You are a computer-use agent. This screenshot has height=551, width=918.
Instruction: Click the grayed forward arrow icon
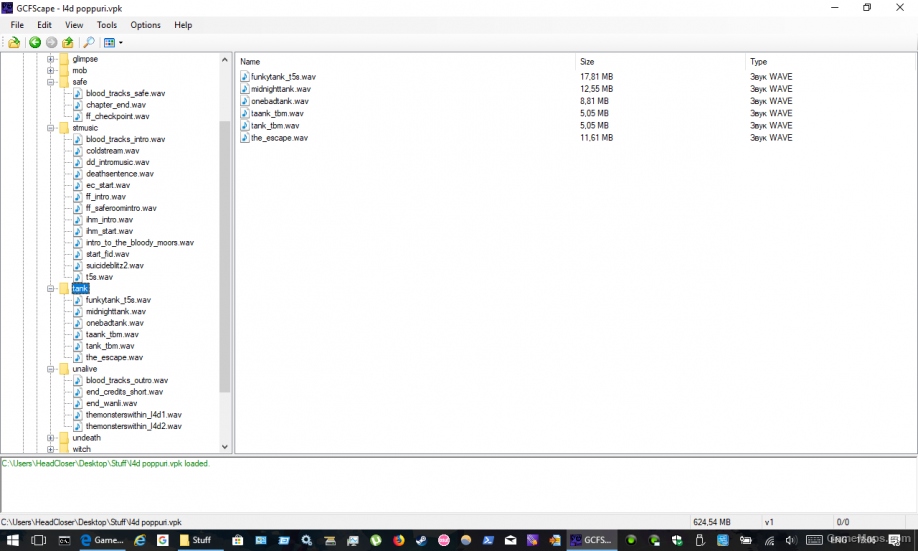tap(52, 42)
